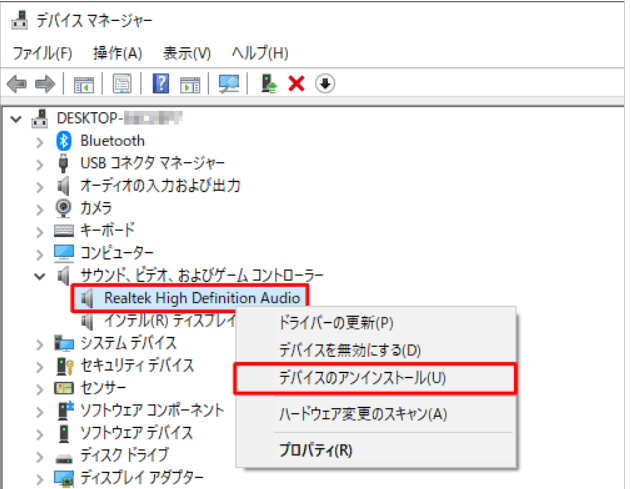Choose デバイスを無効にする(D) from context menu
This screenshot has width=630, height=489.
tap(376, 350)
